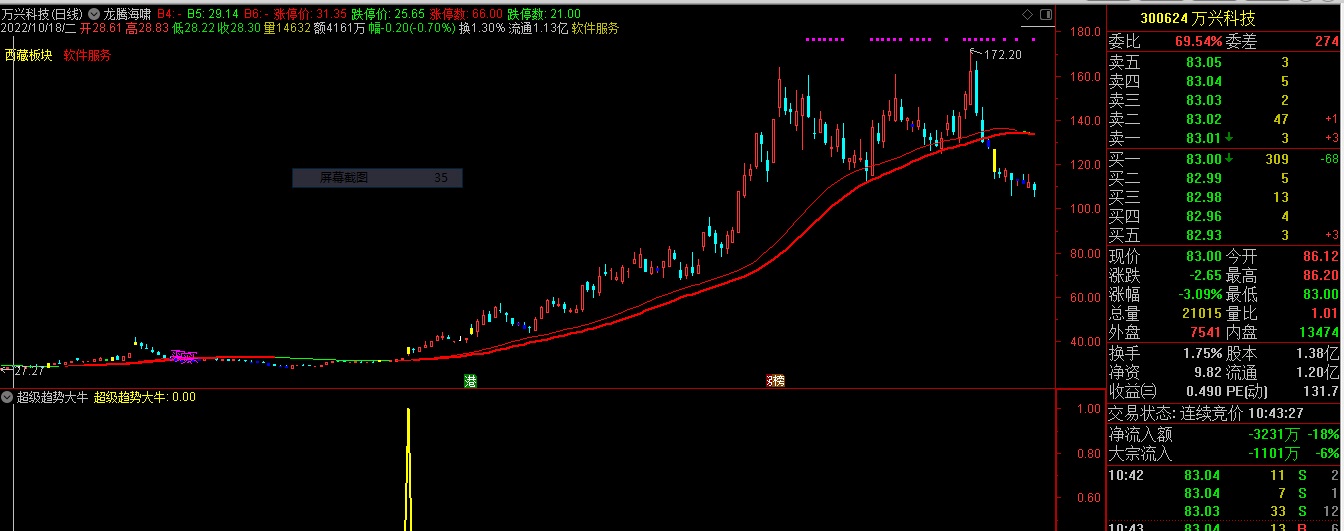Open the green 港 marker on the timeline
1344x531 pixels.
coord(469,381)
